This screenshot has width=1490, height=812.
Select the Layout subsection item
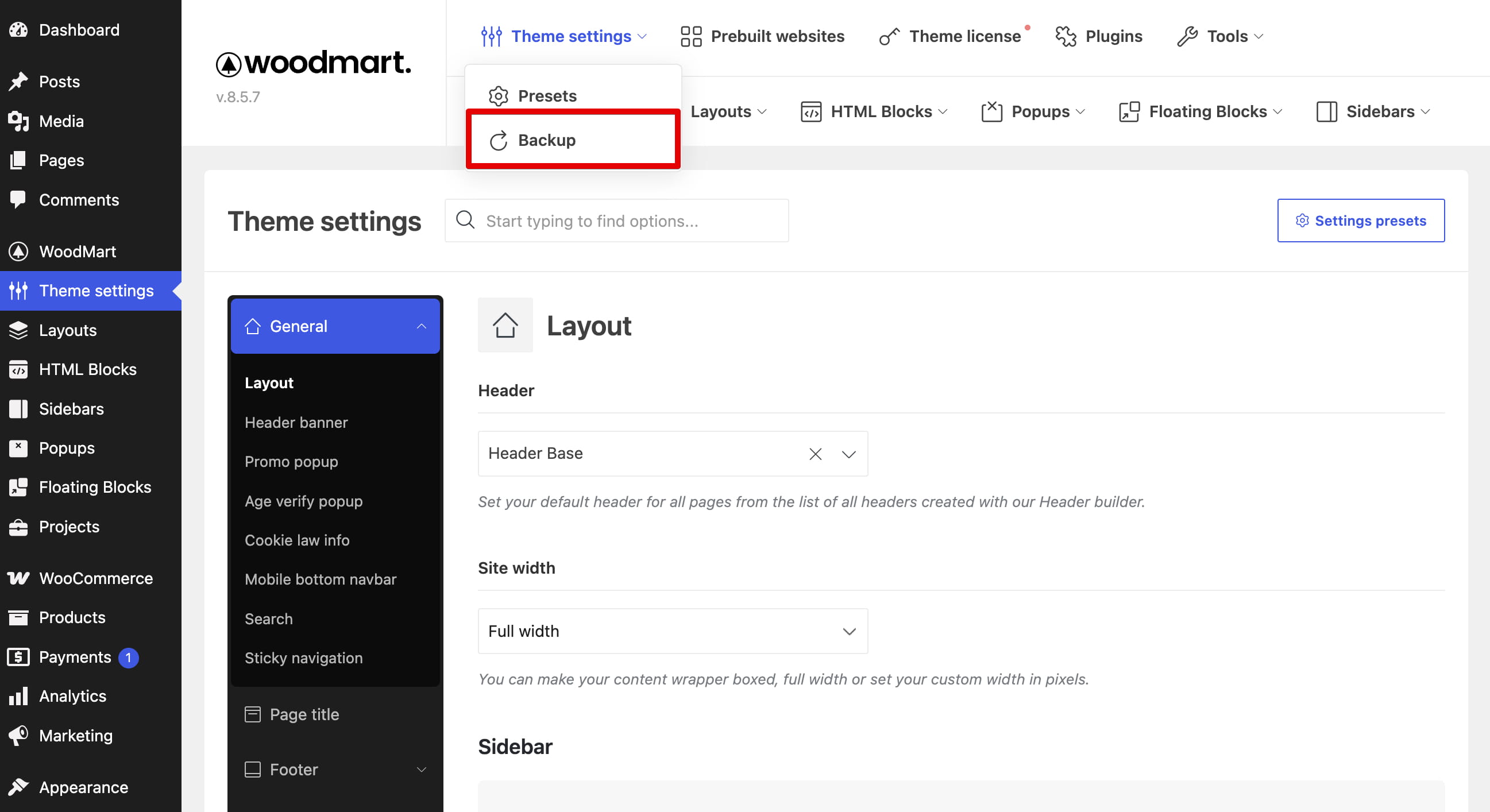click(269, 383)
